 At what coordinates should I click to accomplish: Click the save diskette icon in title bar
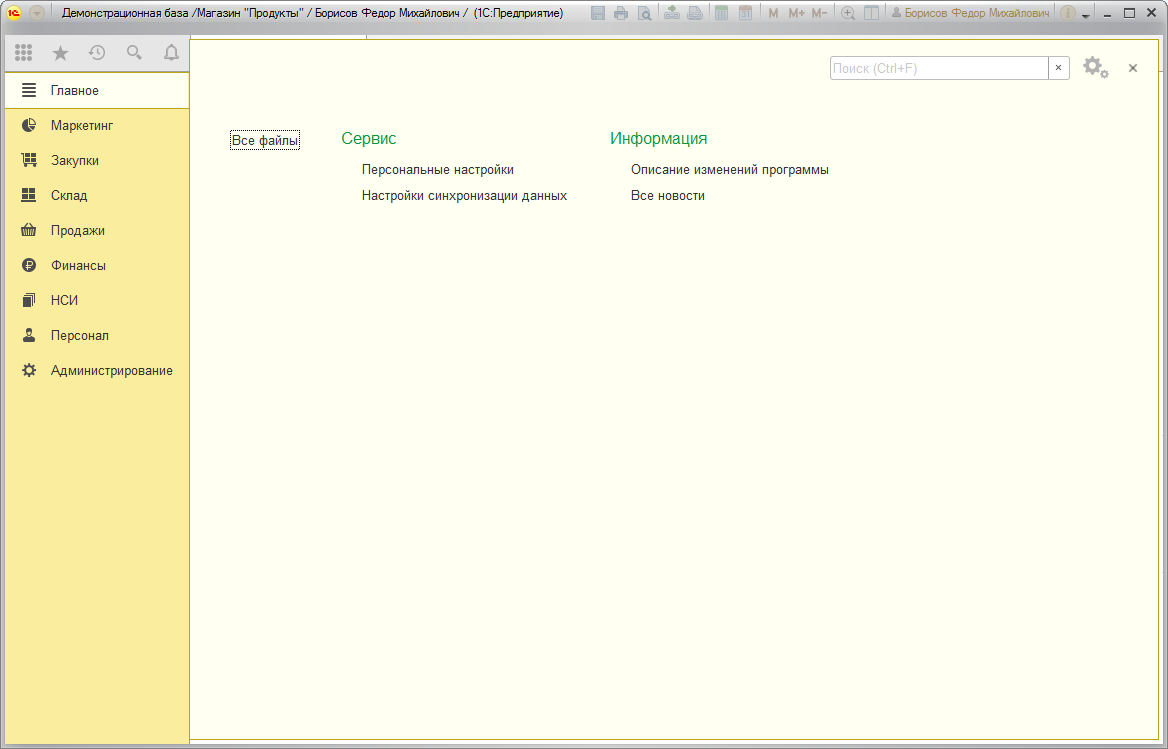pyautogui.click(x=597, y=13)
